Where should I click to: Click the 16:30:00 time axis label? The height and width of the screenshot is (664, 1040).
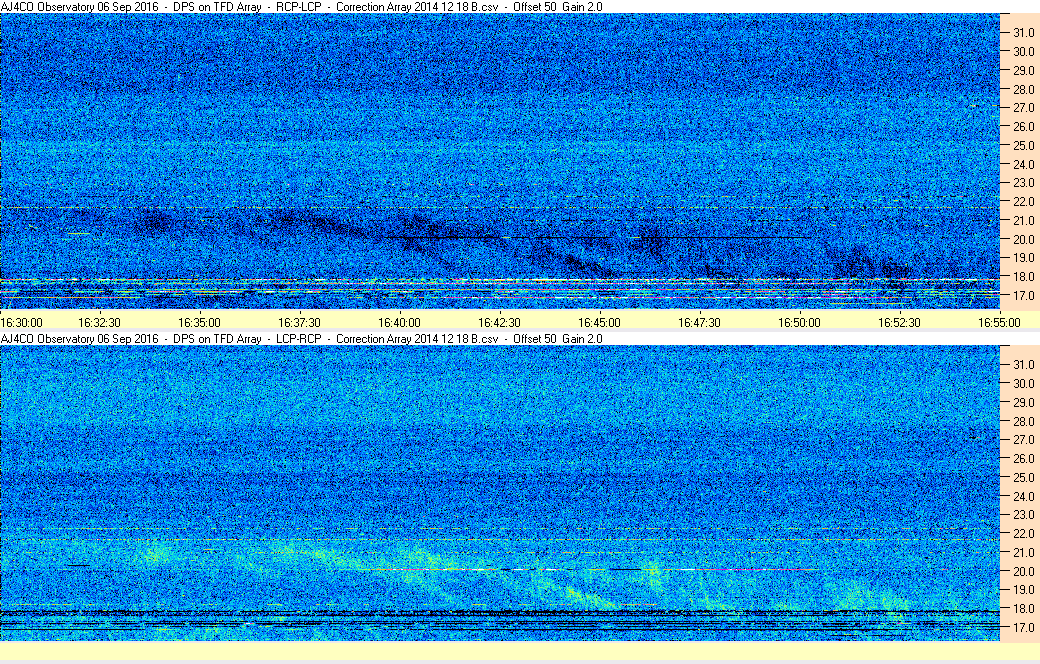tap(21, 323)
